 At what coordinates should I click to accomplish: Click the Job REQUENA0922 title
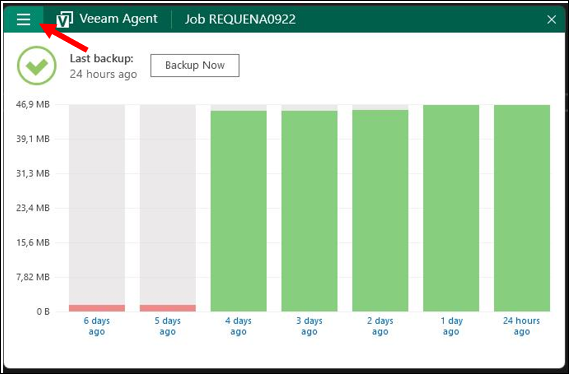pyautogui.click(x=240, y=19)
